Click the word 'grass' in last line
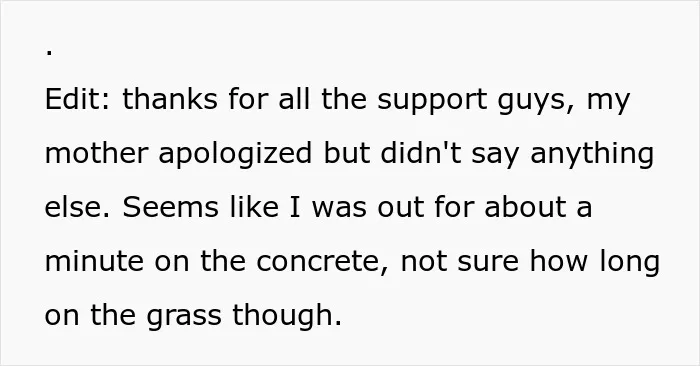Screen dimensions: 700x366 pyautogui.click(x=184, y=317)
